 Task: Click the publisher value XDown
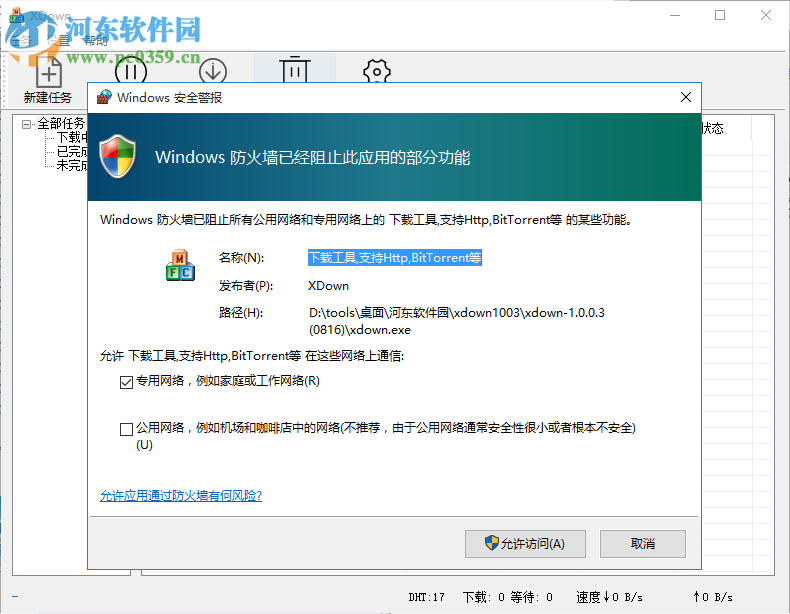tap(328, 286)
